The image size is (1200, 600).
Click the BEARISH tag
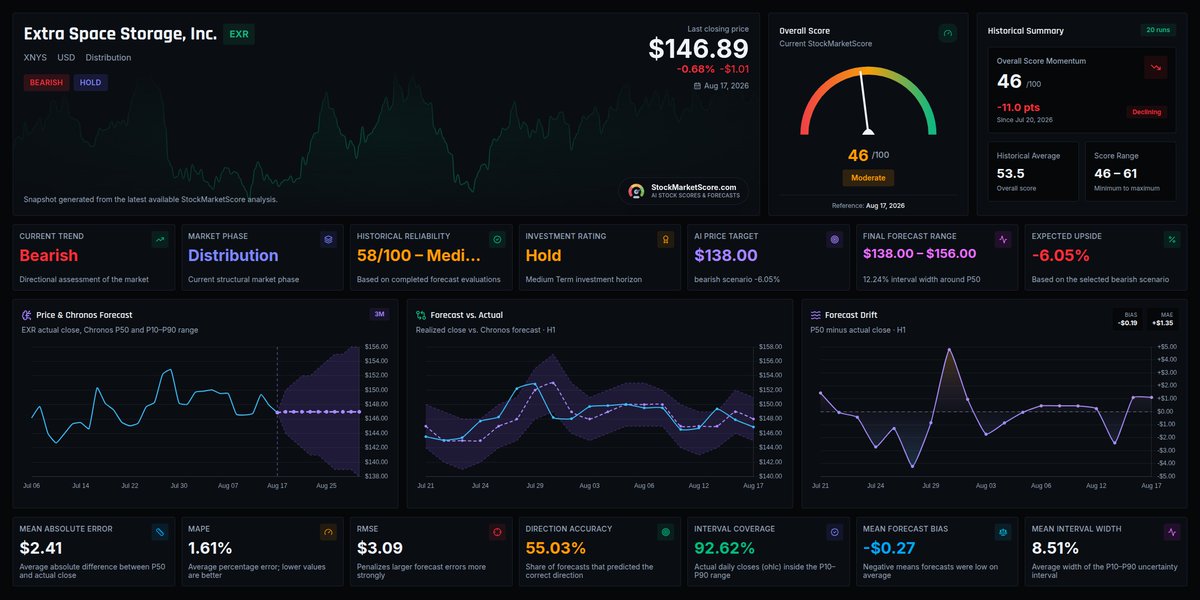click(x=46, y=83)
